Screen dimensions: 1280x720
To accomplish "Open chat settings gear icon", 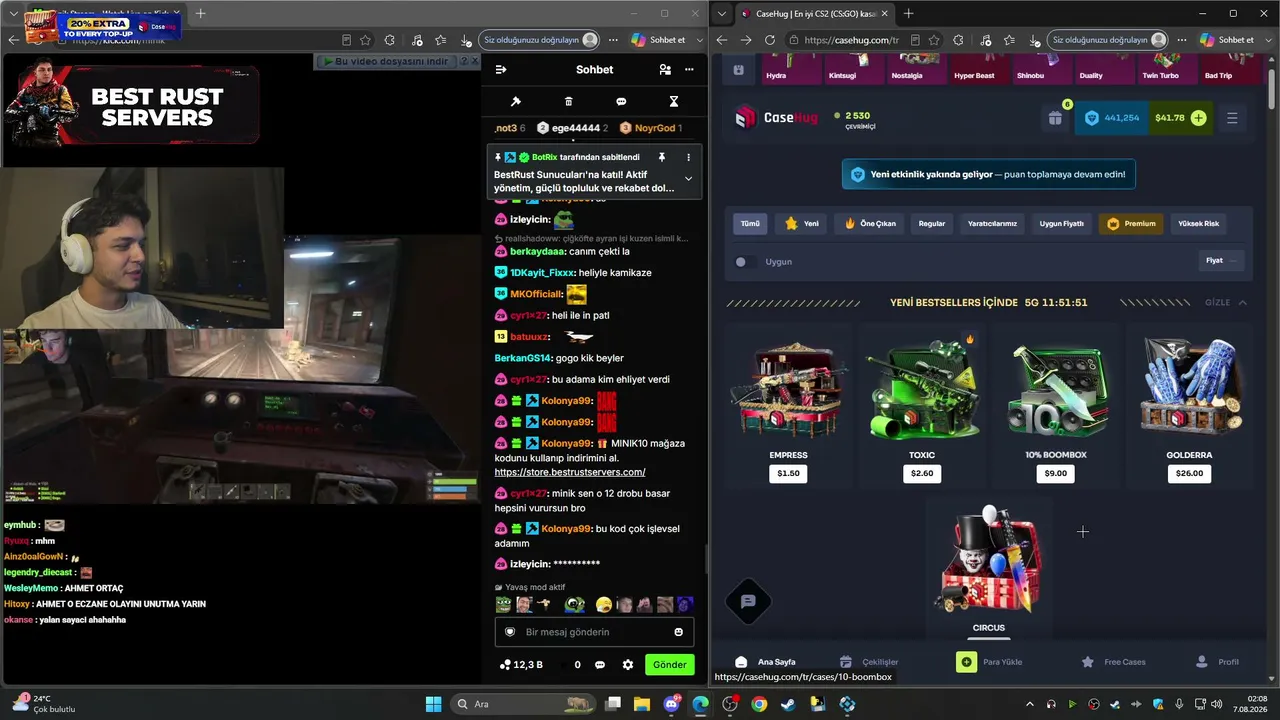I will (628, 665).
